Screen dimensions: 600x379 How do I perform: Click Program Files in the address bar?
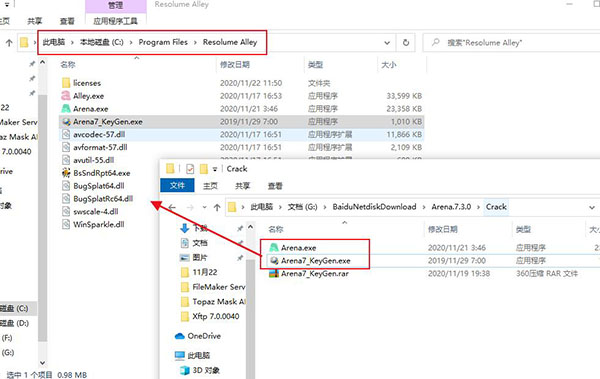(x=163, y=42)
